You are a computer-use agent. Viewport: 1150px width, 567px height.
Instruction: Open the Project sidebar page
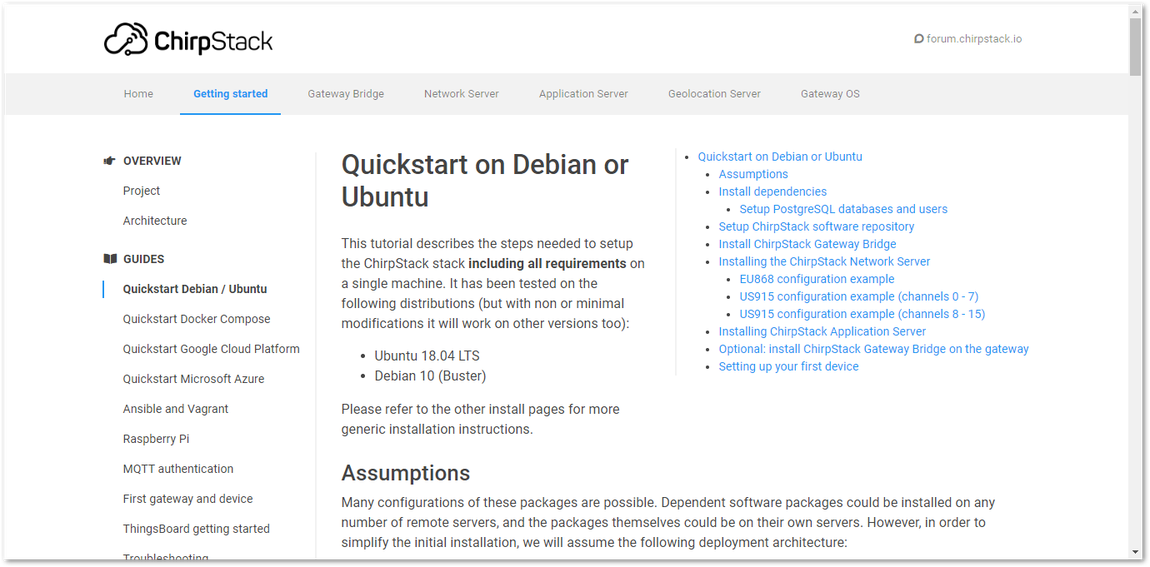[x=142, y=191]
